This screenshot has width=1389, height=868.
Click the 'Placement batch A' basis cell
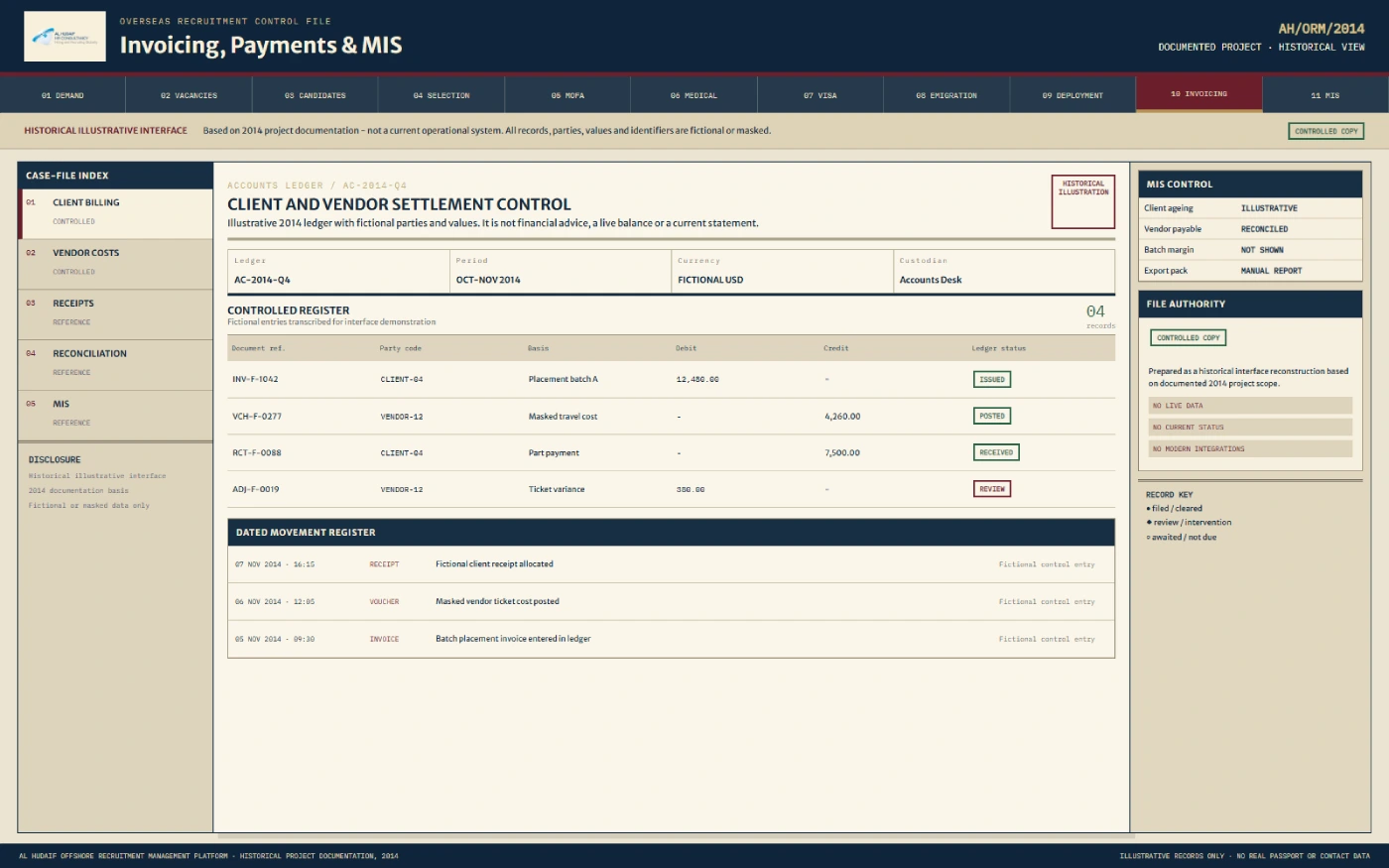click(x=563, y=379)
